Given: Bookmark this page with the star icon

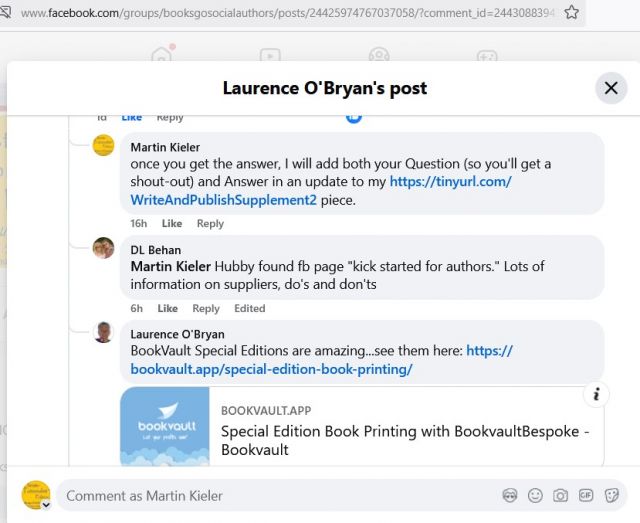Looking at the screenshot, I should click(571, 12).
